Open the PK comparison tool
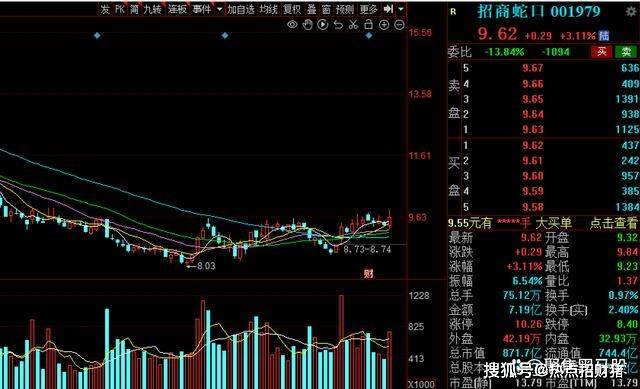Viewport: 640px width, 389px height. (x=120, y=9)
